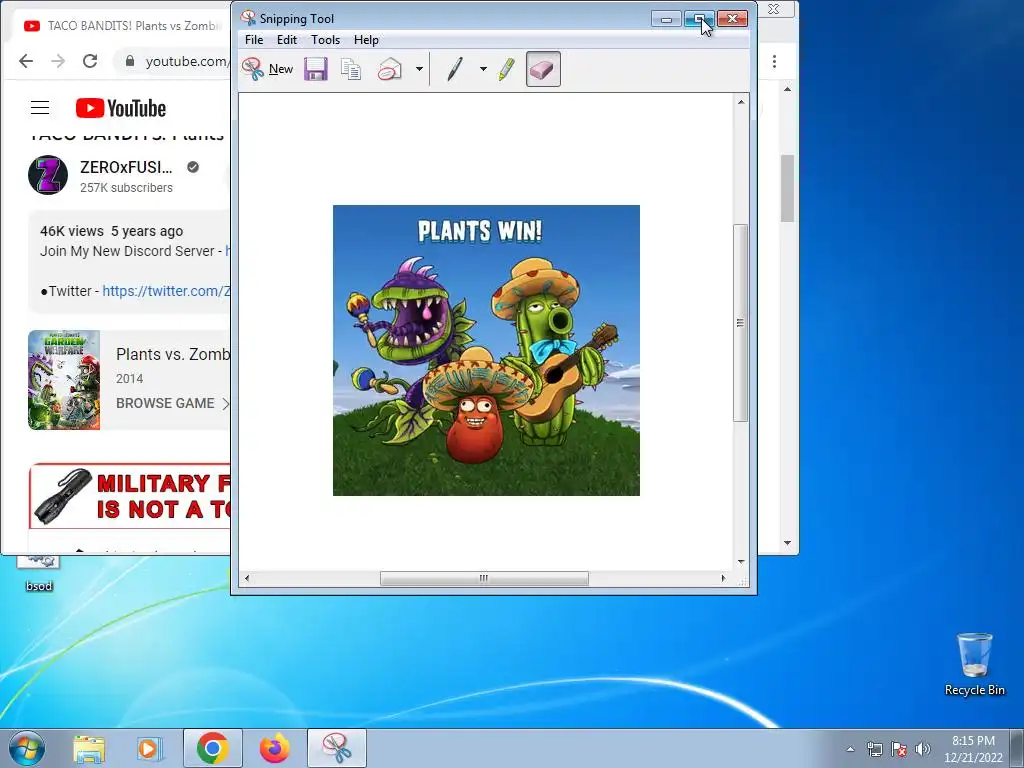Select the Pen tool in Snipping Tool
The image size is (1024, 768).
455,69
